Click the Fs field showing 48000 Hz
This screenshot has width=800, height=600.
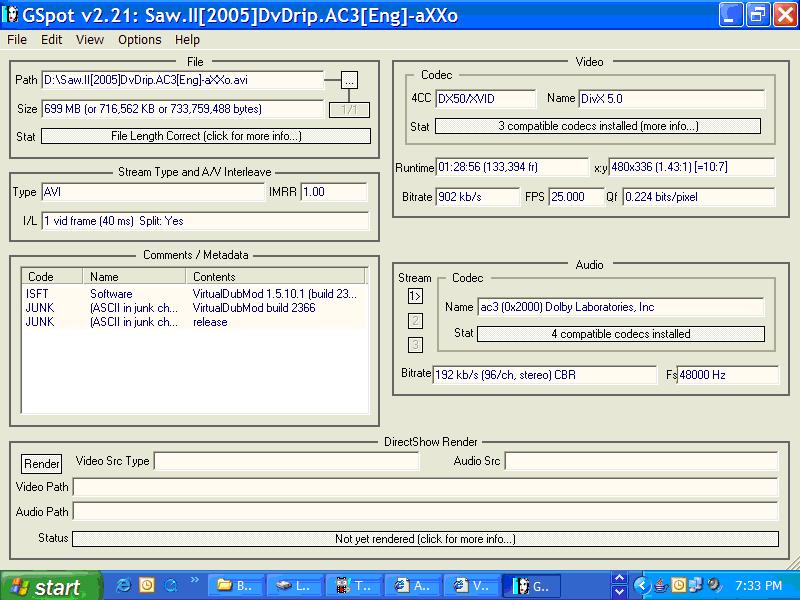click(x=728, y=375)
